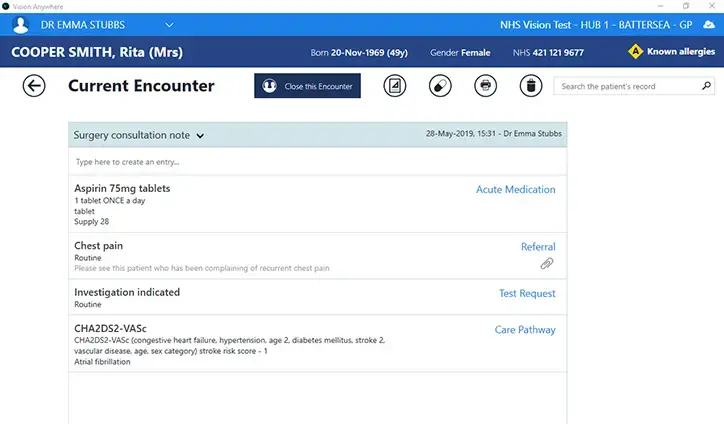Click the Known allergies label
The image size is (724, 424).
pyautogui.click(x=681, y=51)
